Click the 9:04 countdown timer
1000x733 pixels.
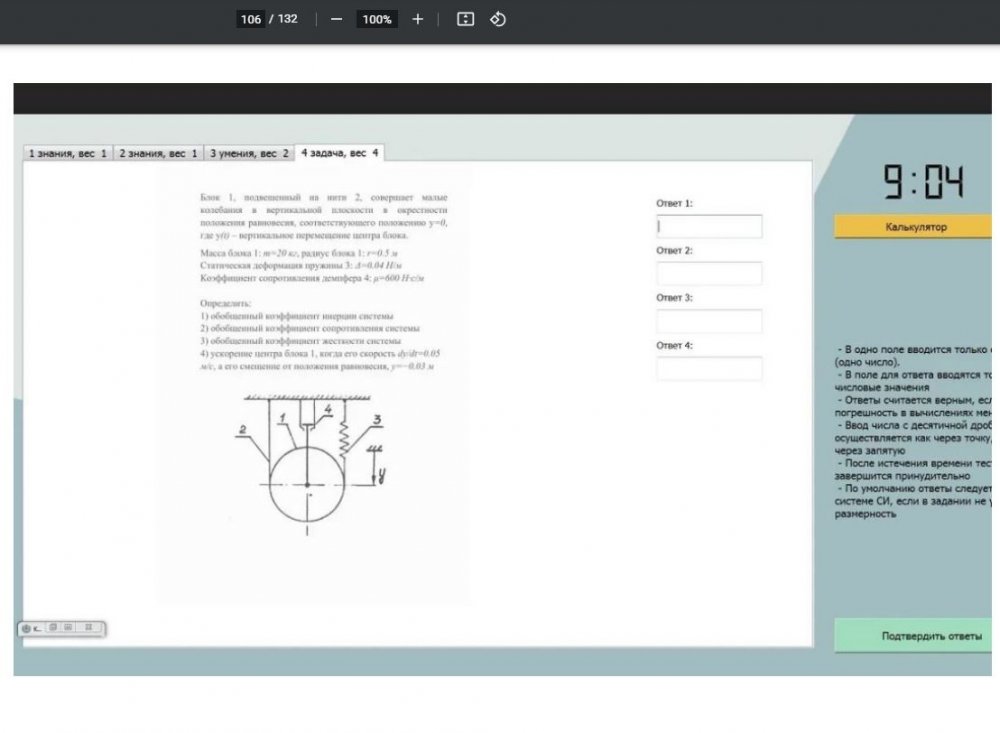923,181
